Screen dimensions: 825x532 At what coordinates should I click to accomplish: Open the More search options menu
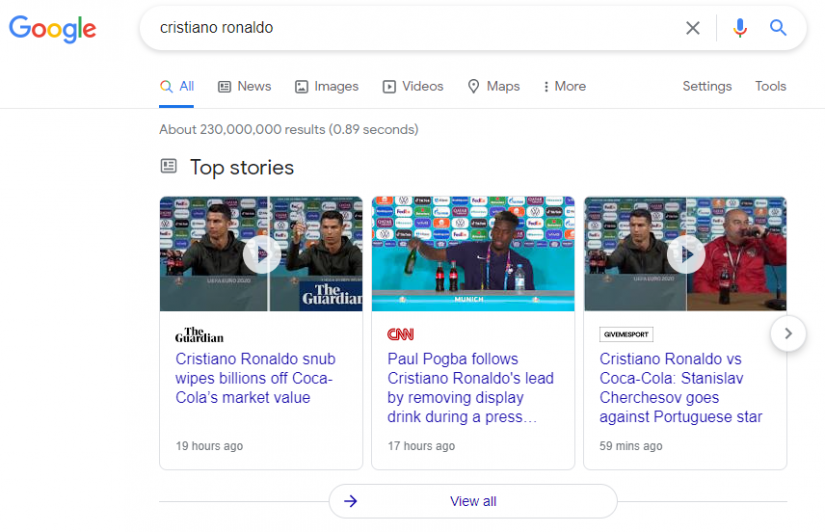pos(565,86)
